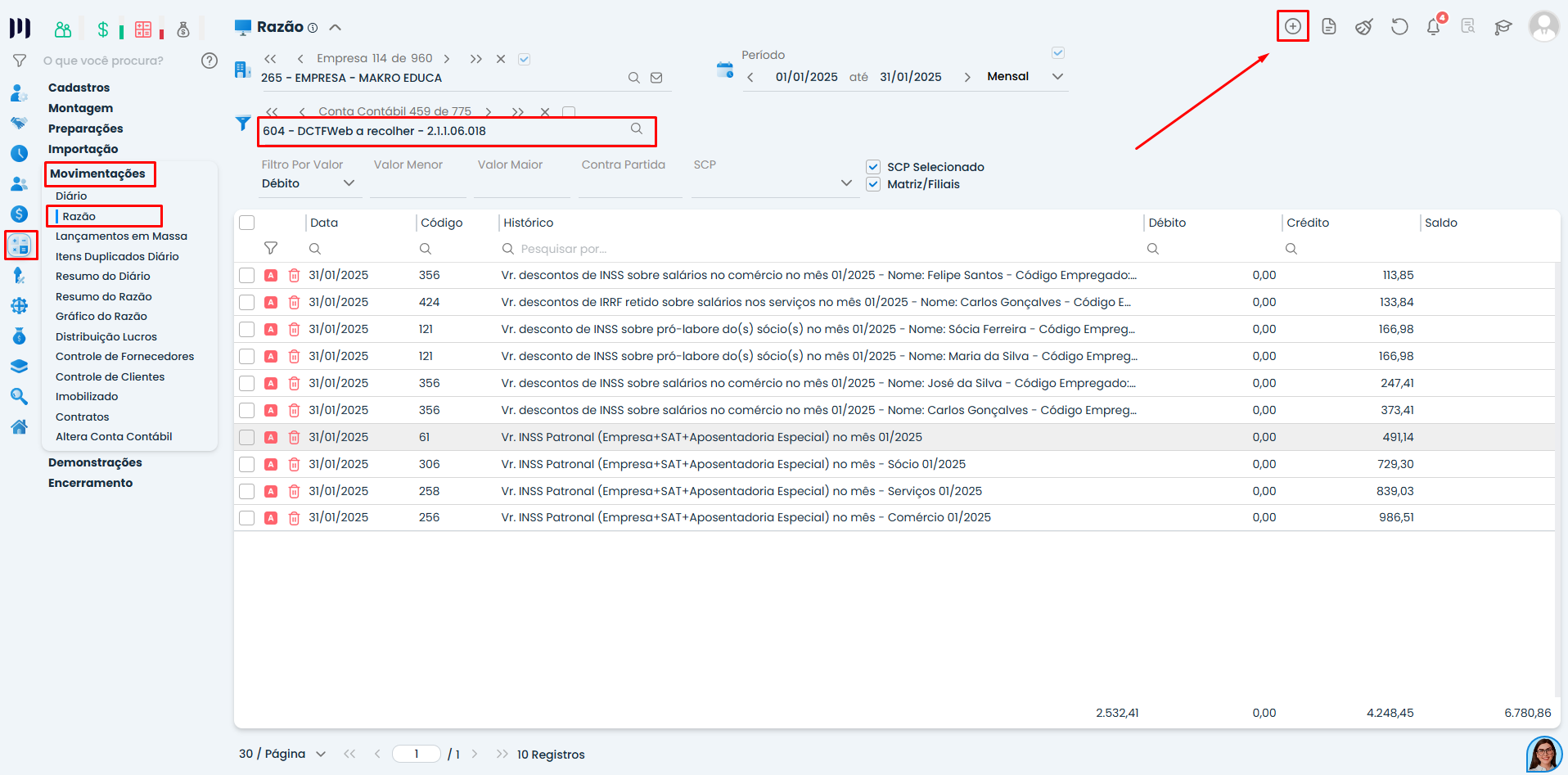Click the refresh arrow icon in top toolbar
Viewport: 1568px width, 775px height.
click(1399, 27)
